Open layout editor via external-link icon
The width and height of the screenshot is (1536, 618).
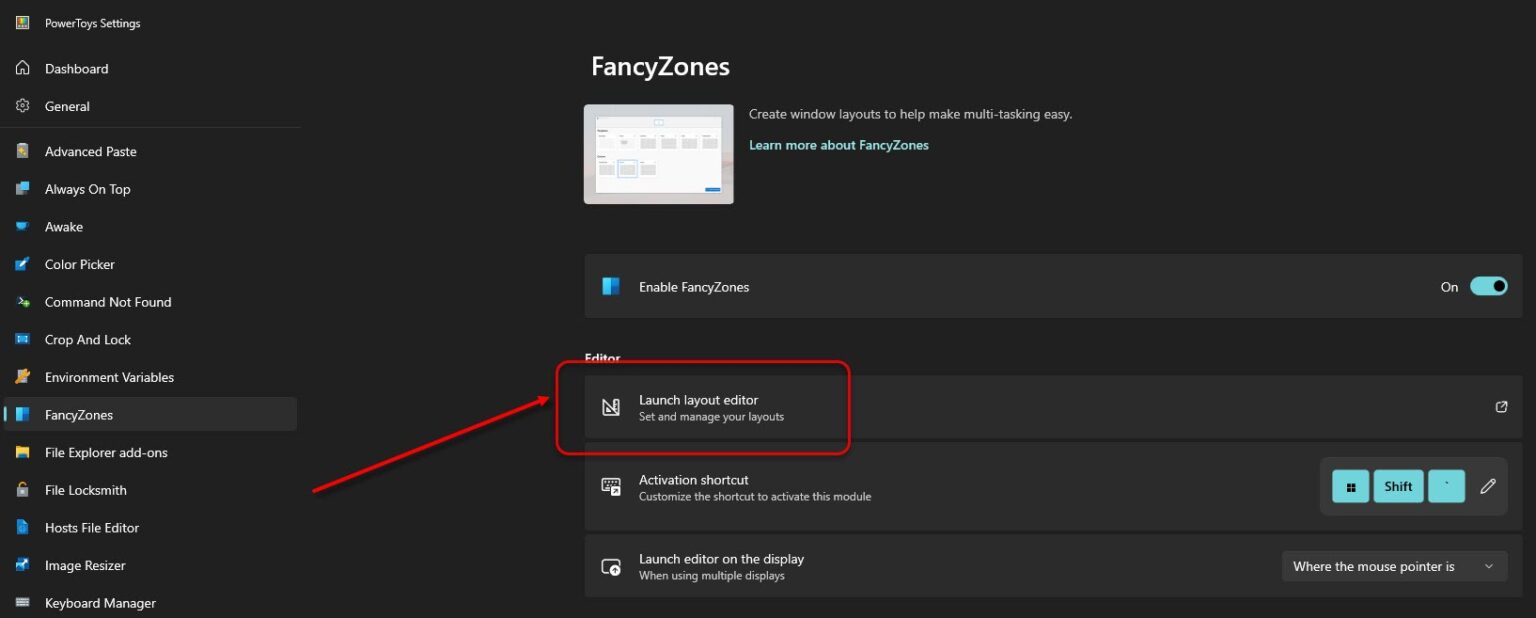tap(1501, 407)
